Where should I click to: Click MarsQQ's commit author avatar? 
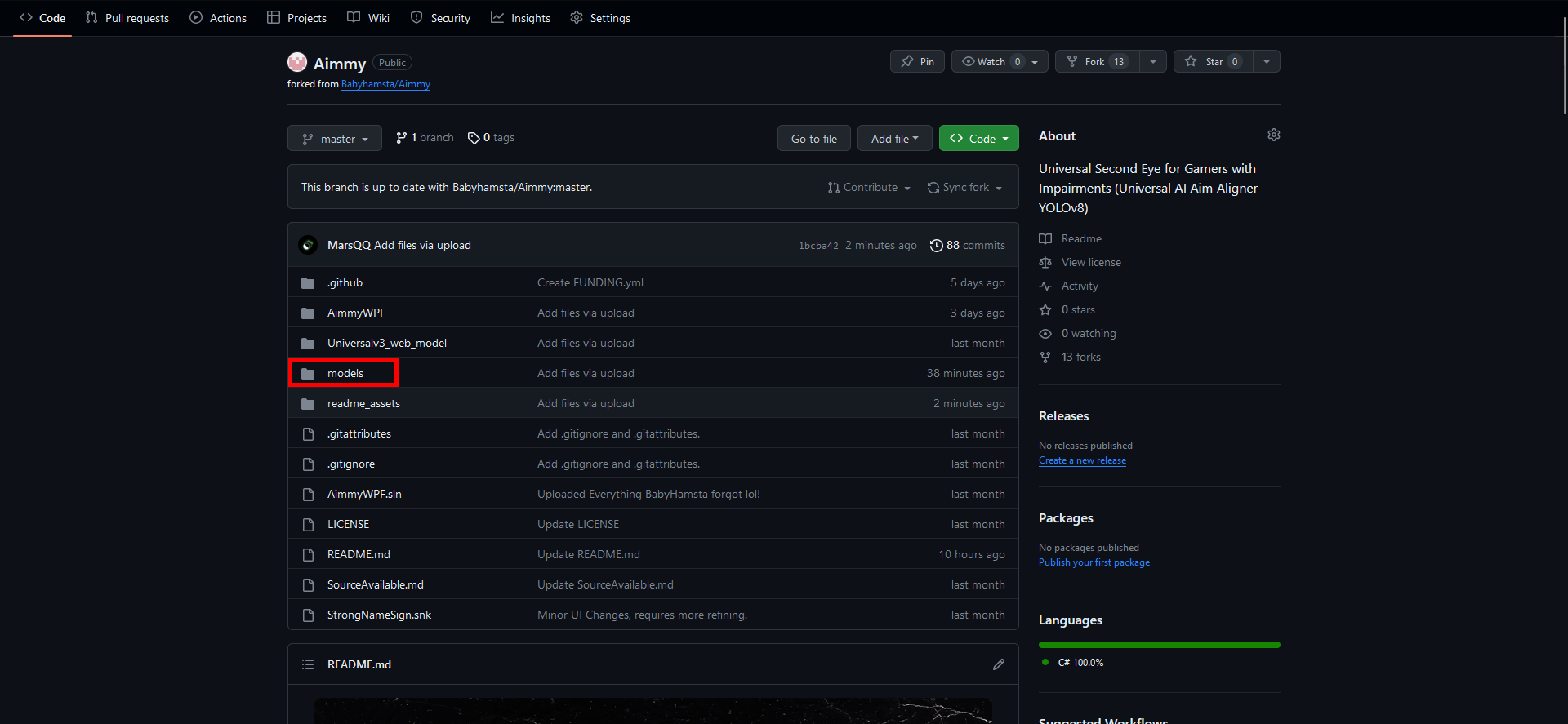pyautogui.click(x=308, y=245)
